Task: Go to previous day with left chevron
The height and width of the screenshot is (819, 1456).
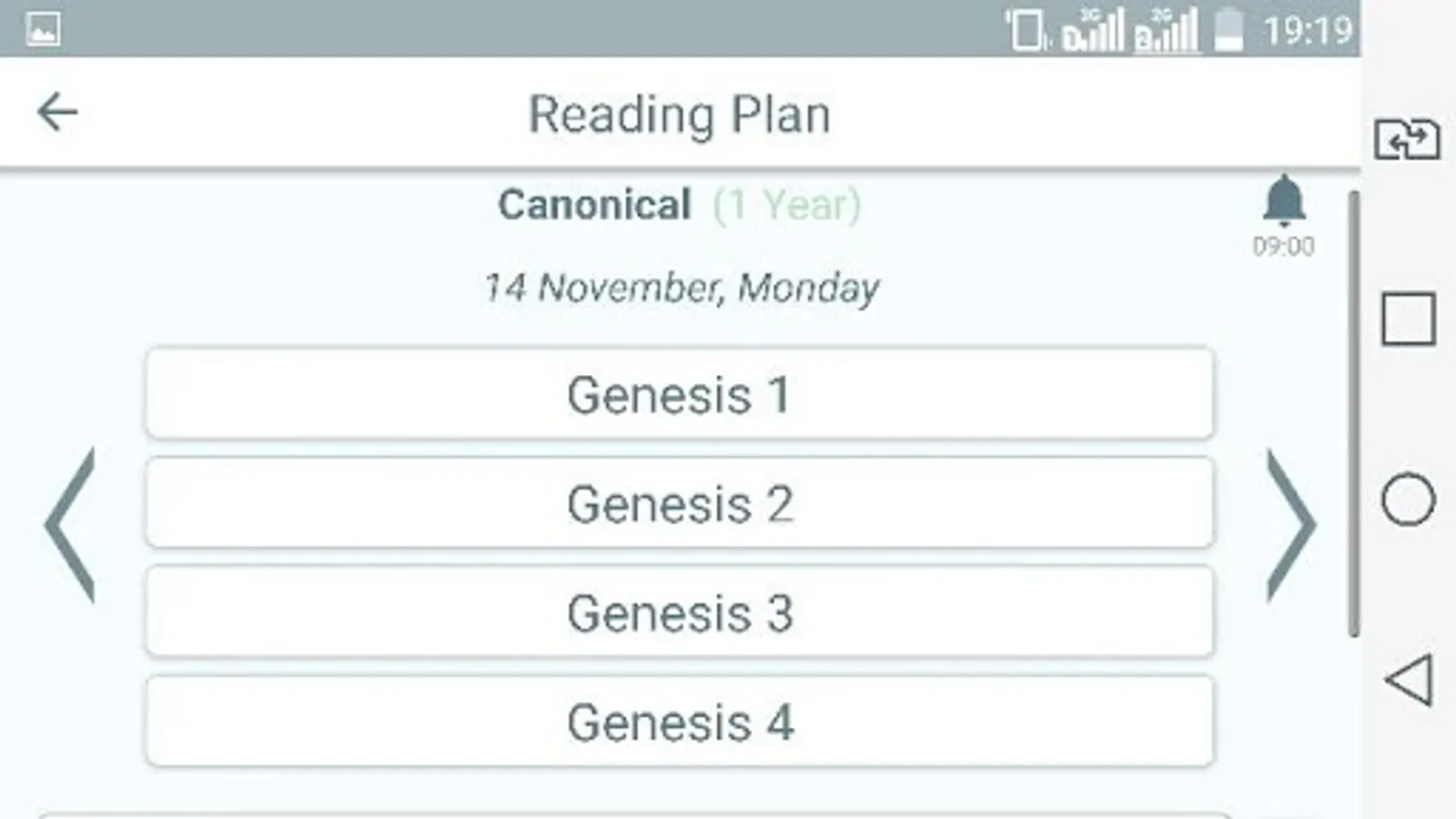Action: tap(70, 525)
